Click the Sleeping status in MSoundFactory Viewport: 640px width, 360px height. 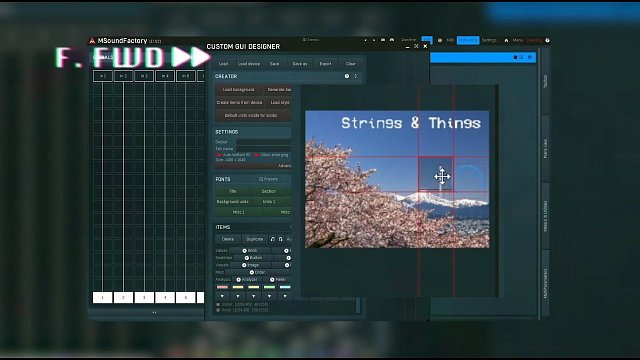(x=534, y=40)
